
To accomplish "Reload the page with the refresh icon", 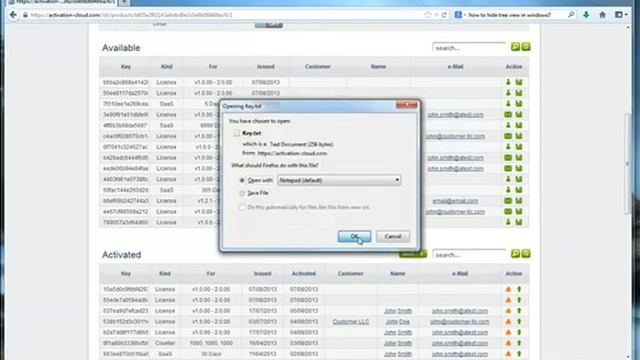I will (x=444, y=15).
